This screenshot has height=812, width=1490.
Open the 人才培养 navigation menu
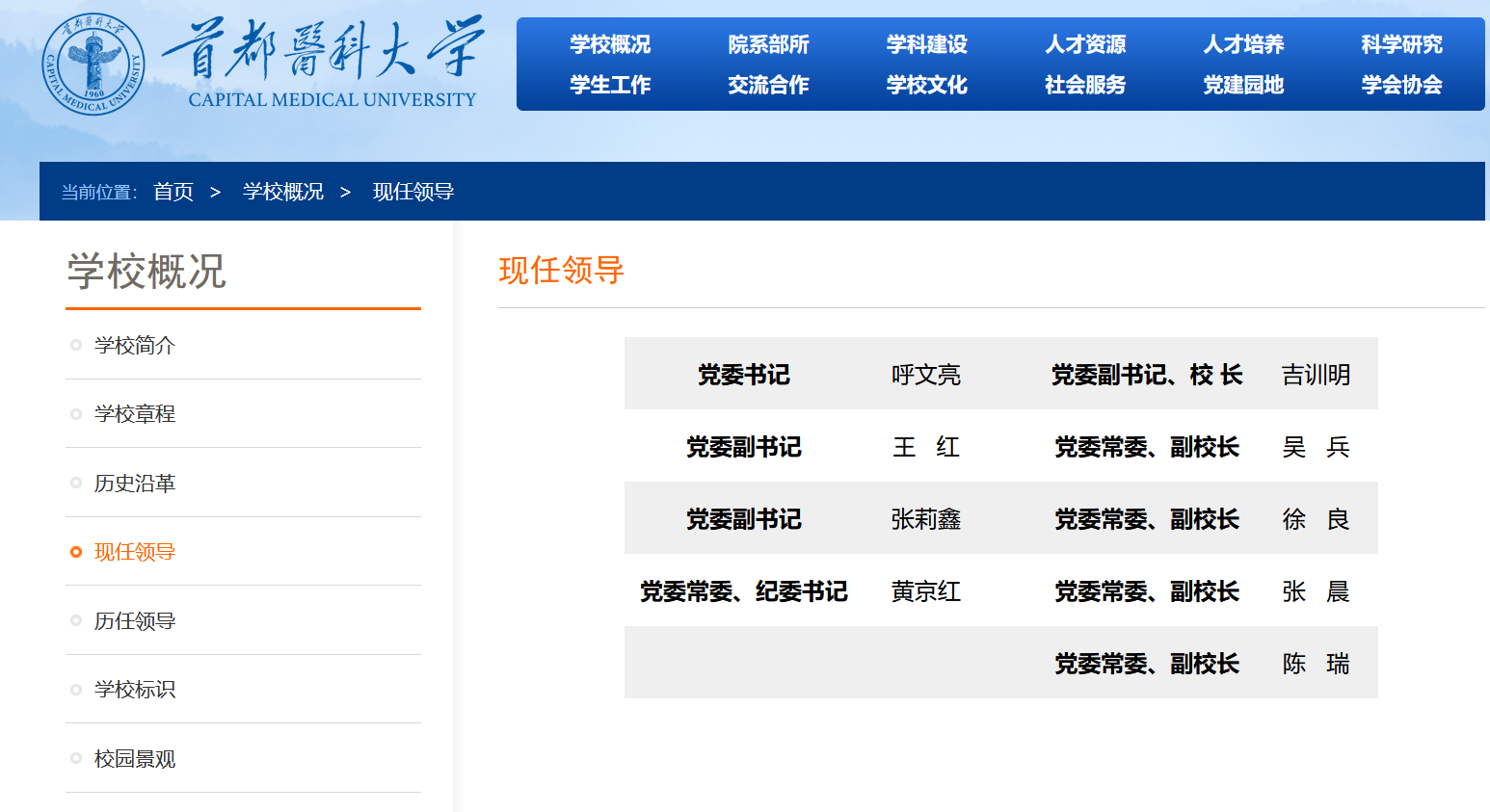point(1243,44)
